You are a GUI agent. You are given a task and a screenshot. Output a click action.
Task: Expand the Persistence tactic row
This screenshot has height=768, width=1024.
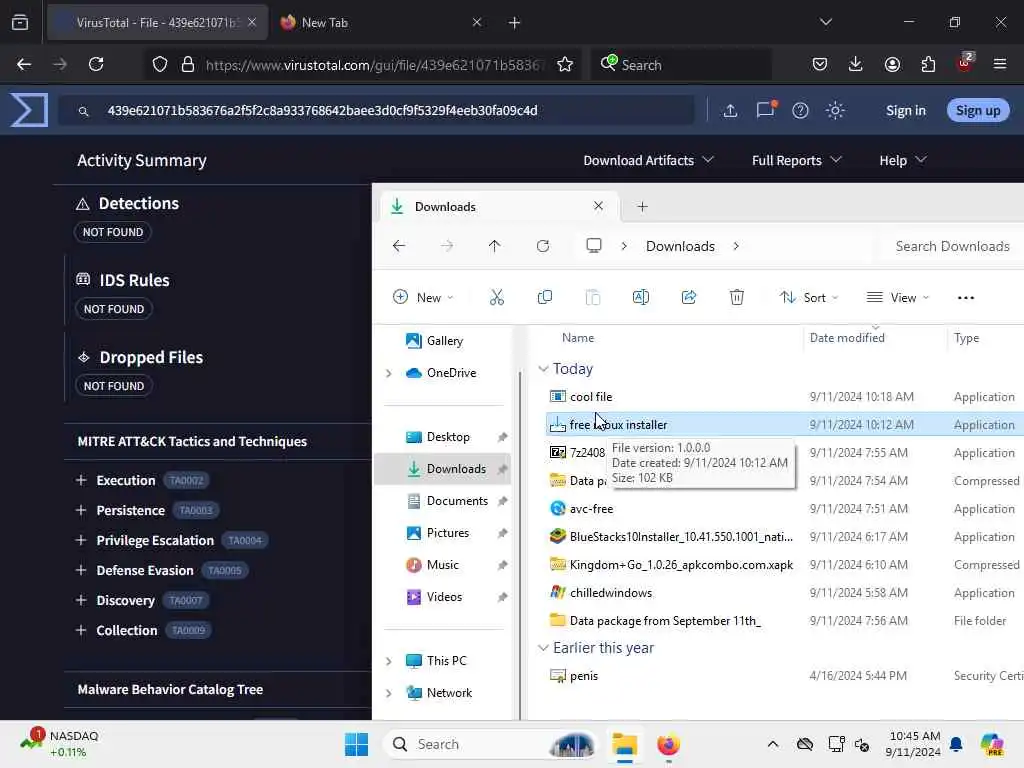point(81,510)
